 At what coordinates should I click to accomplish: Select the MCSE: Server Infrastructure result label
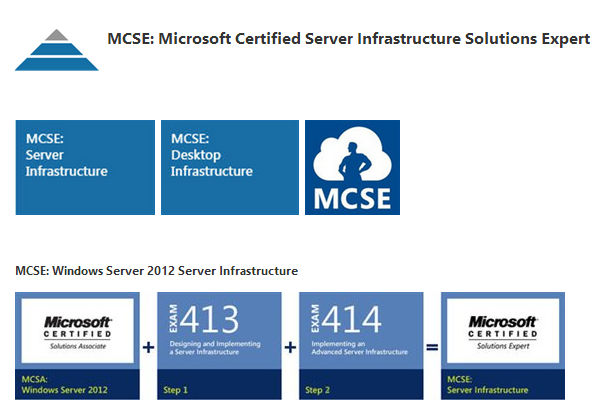tap(488, 385)
